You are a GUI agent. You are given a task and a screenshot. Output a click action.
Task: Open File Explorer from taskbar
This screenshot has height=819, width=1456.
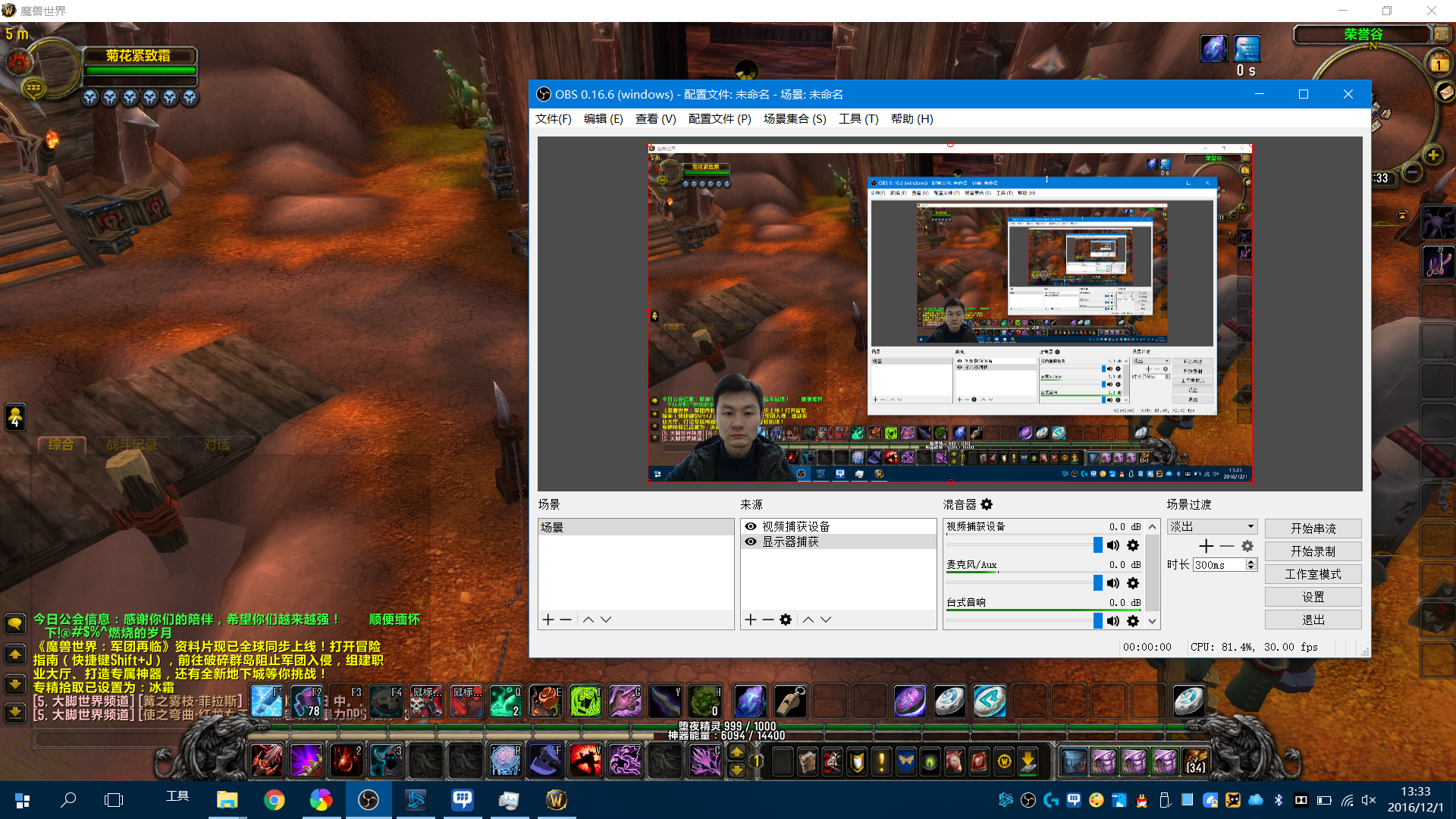point(227,800)
